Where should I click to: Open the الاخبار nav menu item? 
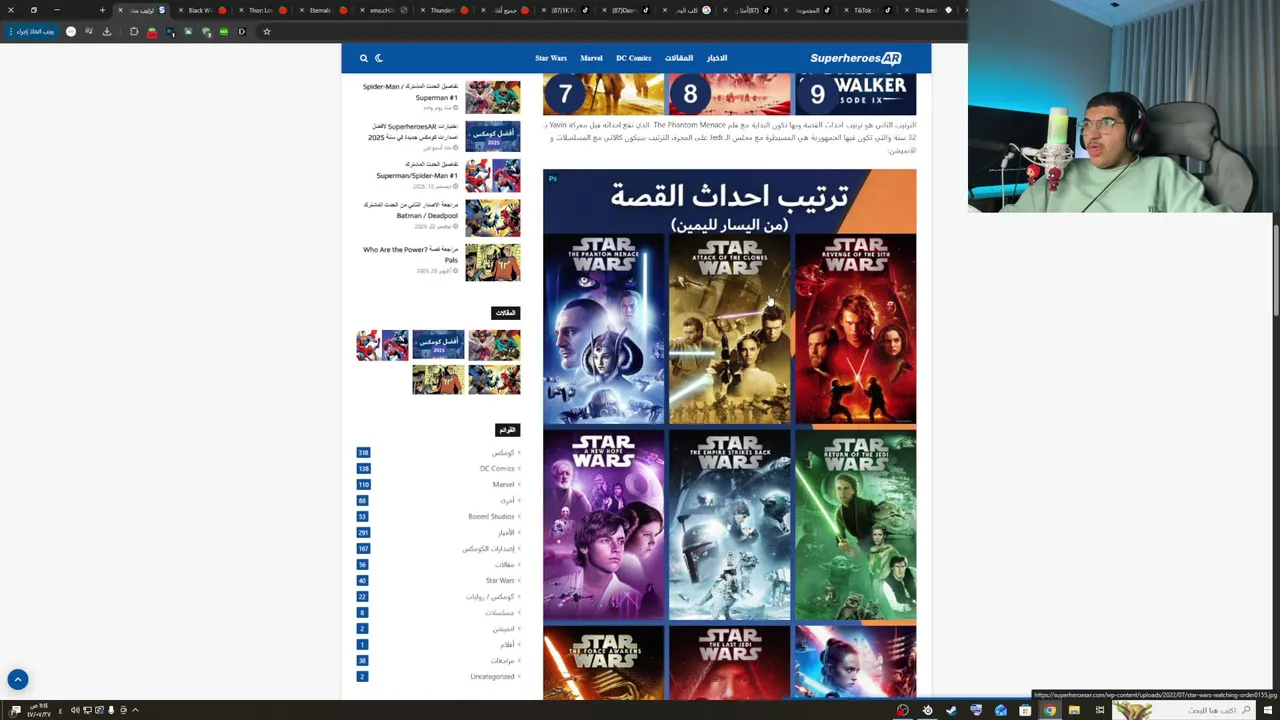pyautogui.click(x=717, y=58)
